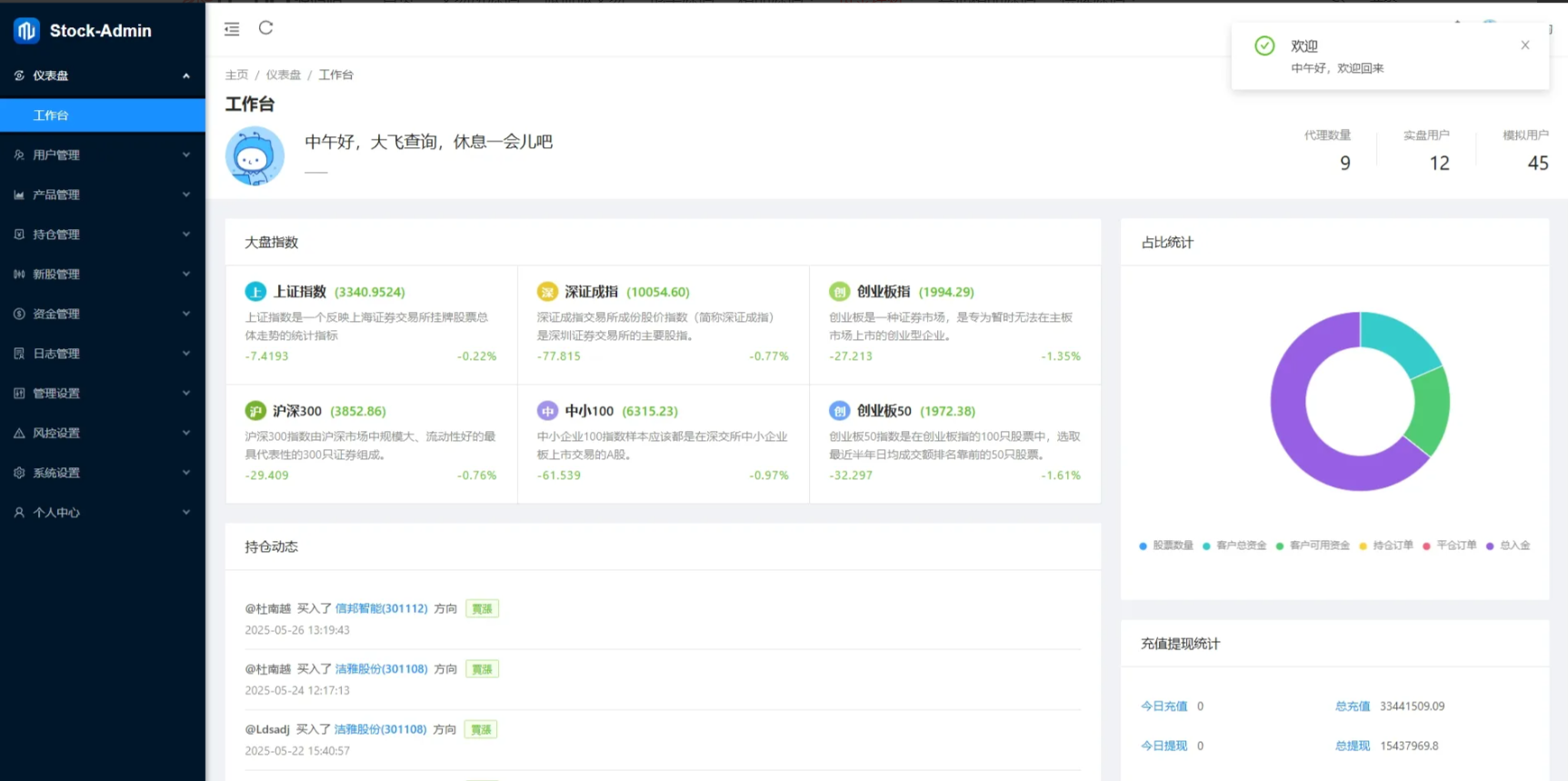The width and height of the screenshot is (1568, 781).
Task: Click the 日志管理 sidebar icon
Action: coord(19,354)
